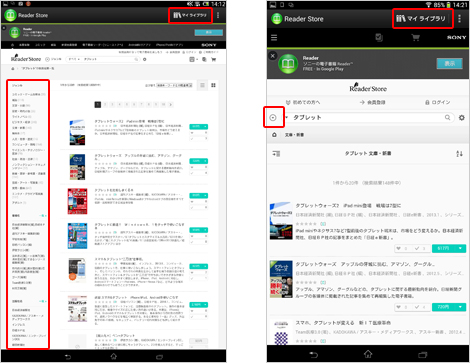This screenshot has width=470, height=363.
Task: Tap home breadcrumb icon in left tablet
Action: pos(13,68)
